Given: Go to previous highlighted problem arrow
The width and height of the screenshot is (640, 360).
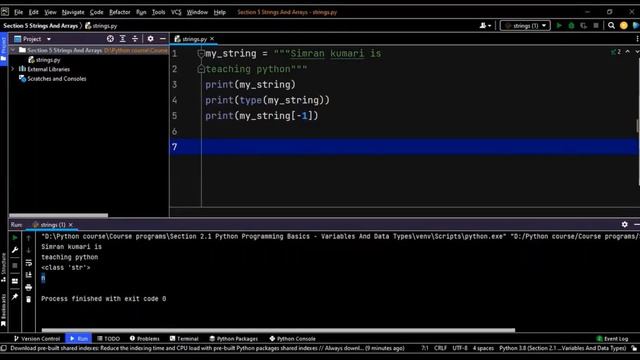Looking at the screenshot, I should coord(628,52).
